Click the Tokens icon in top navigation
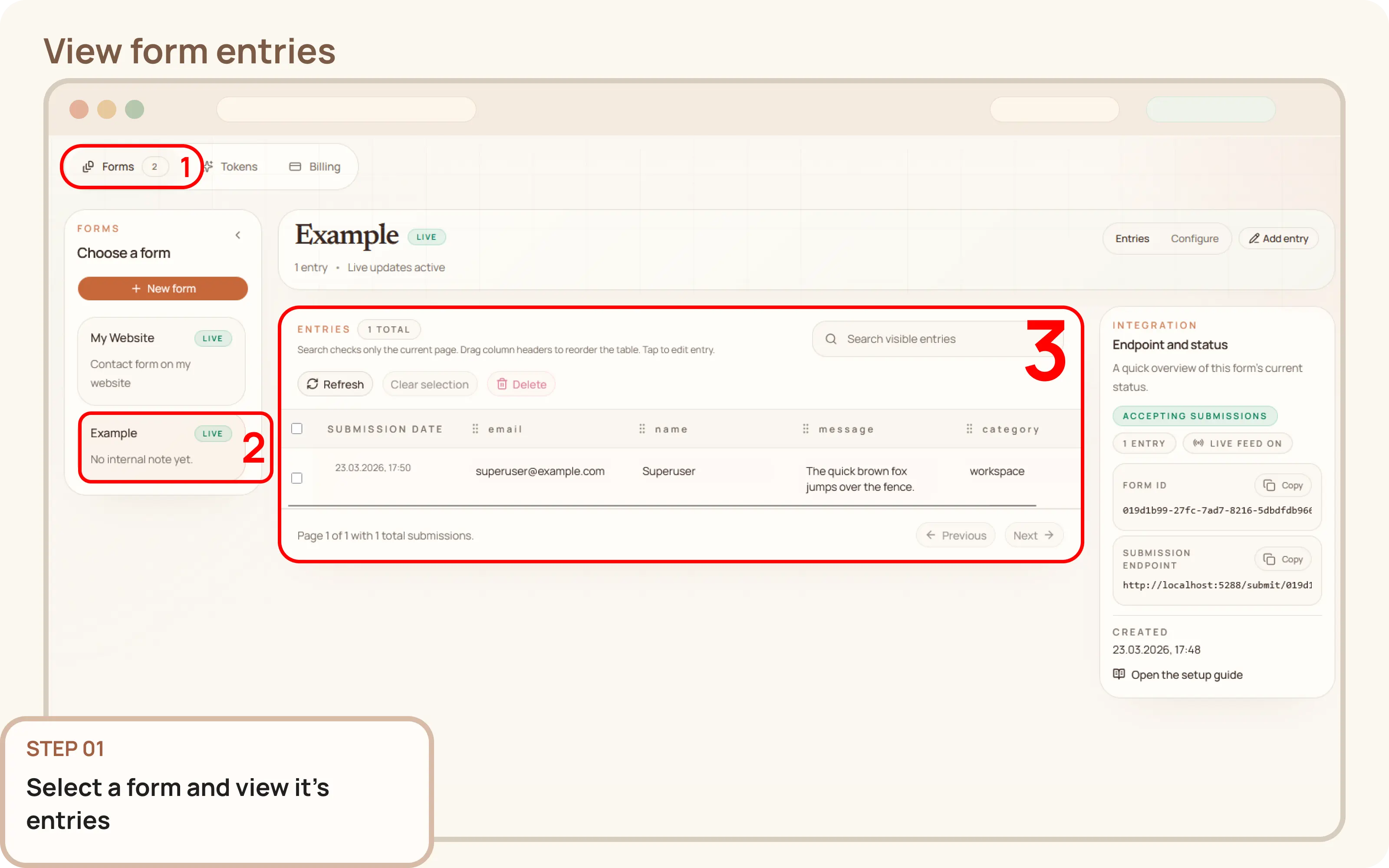Image resolution: width=1389 pixels, height=868 pixels. 208,167
